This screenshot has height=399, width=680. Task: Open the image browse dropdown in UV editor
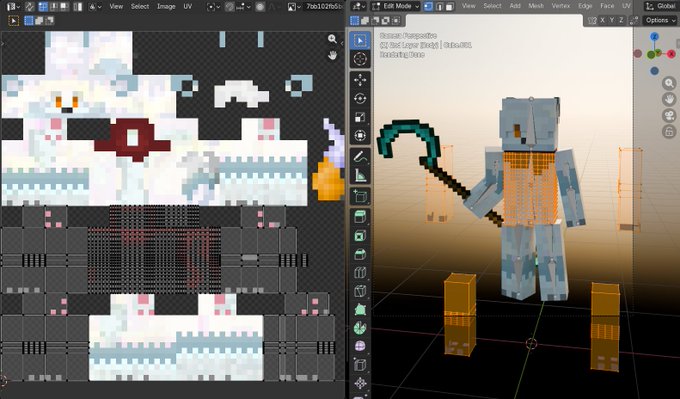tap(294, 7)
